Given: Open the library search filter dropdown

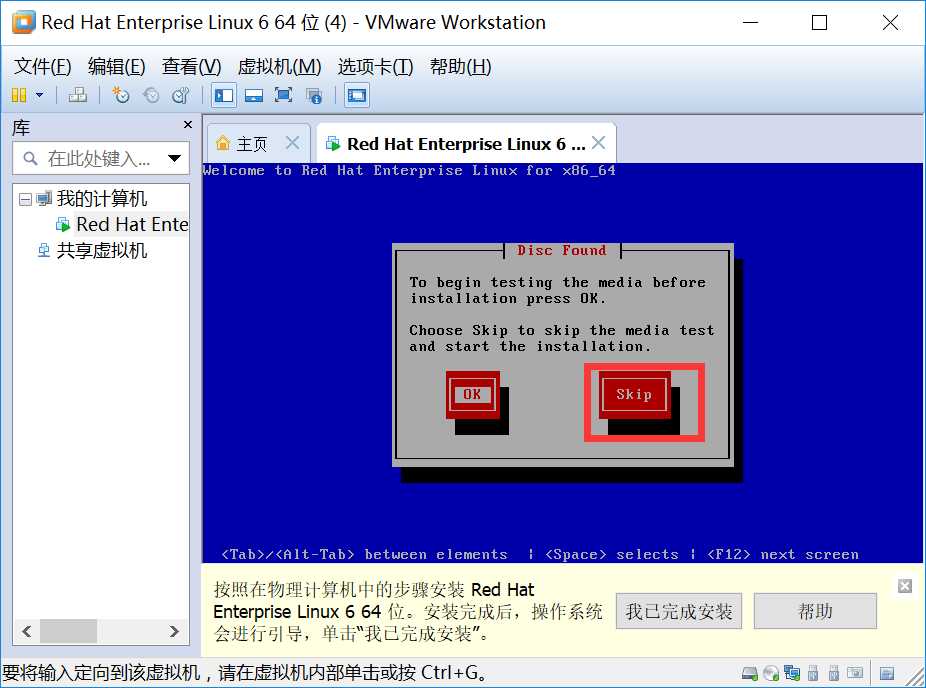Looking at the screenshot, I should tap(174, 158).
